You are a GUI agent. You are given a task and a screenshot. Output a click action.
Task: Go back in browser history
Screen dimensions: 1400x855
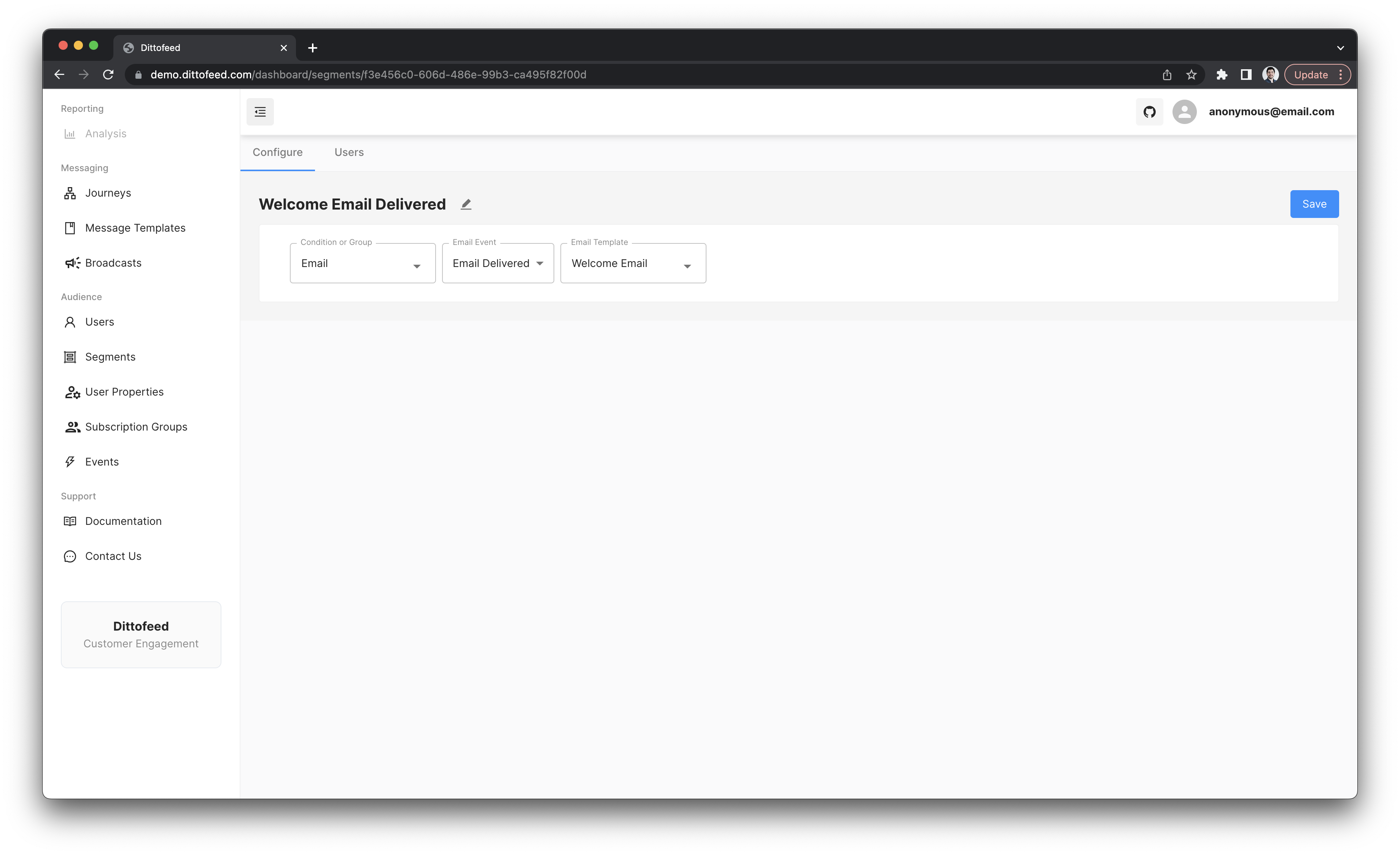(x=59, y=75)
